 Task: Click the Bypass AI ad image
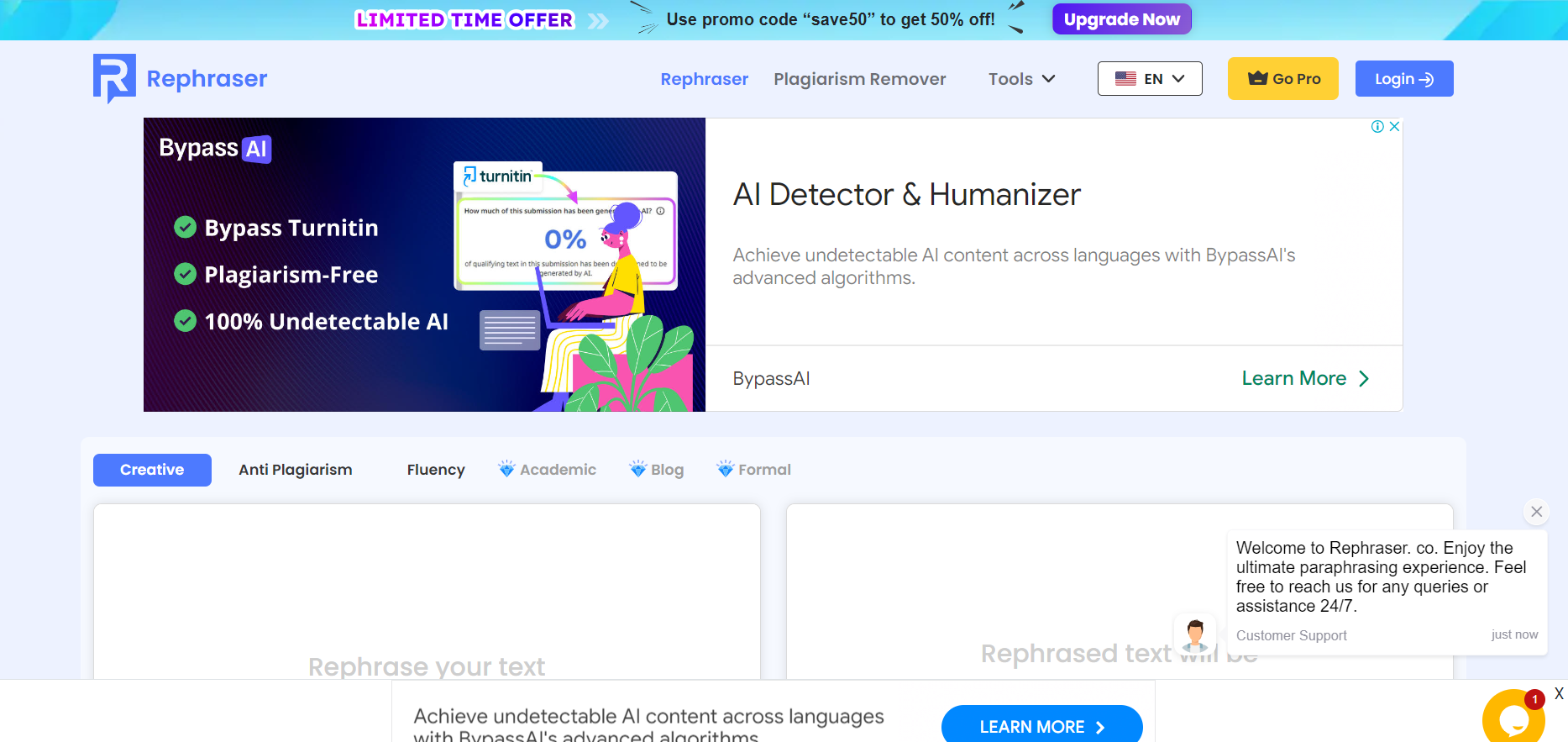pos(424,265)
